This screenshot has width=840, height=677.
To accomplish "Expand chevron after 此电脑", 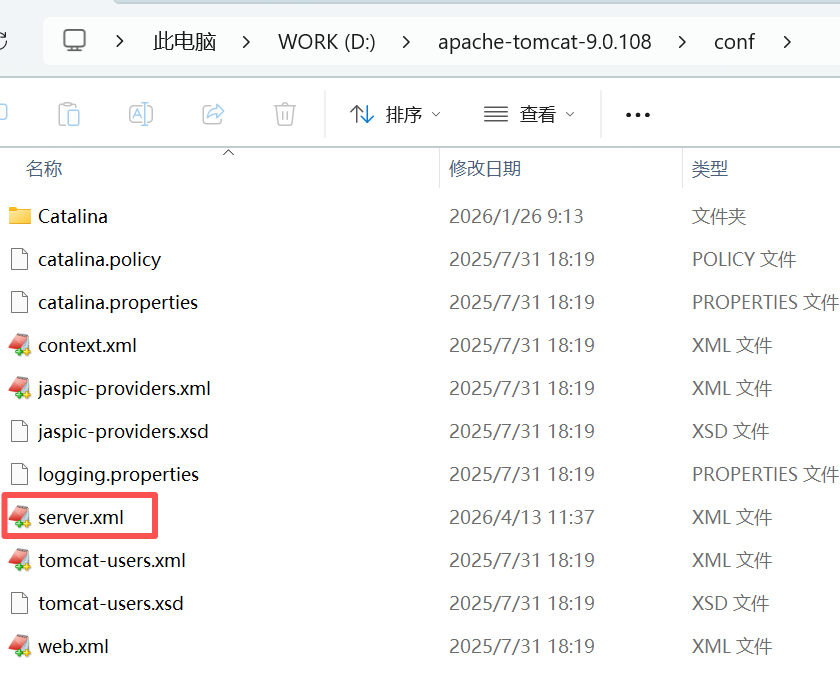I will 246,41.
